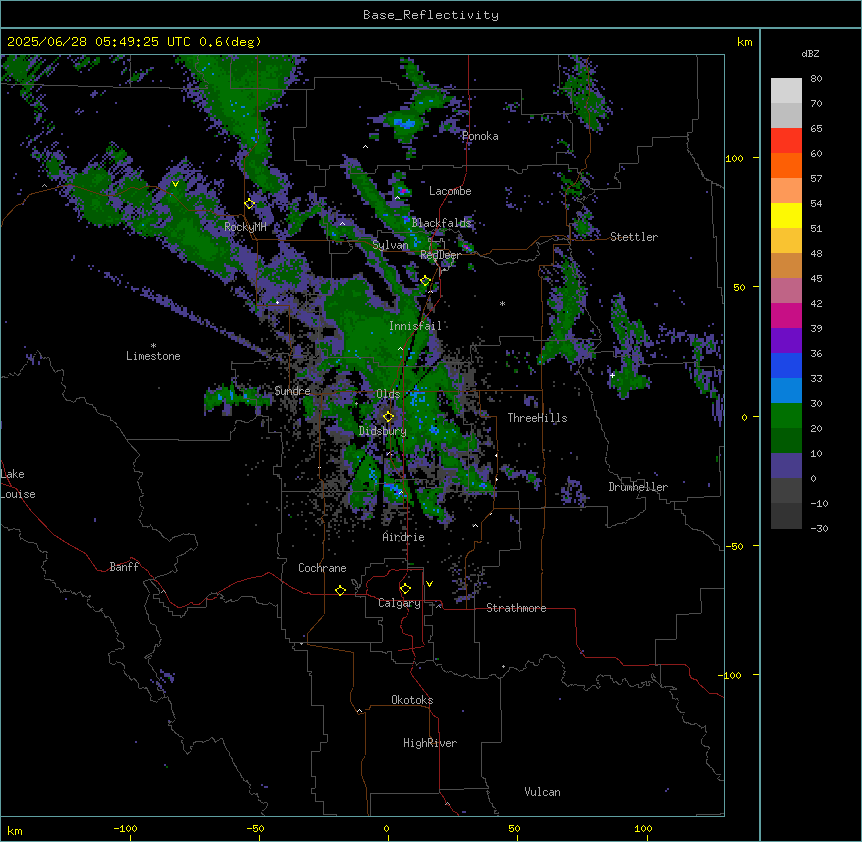Select the red 60-65 dBZ legend swatch

tap(786, 140)
